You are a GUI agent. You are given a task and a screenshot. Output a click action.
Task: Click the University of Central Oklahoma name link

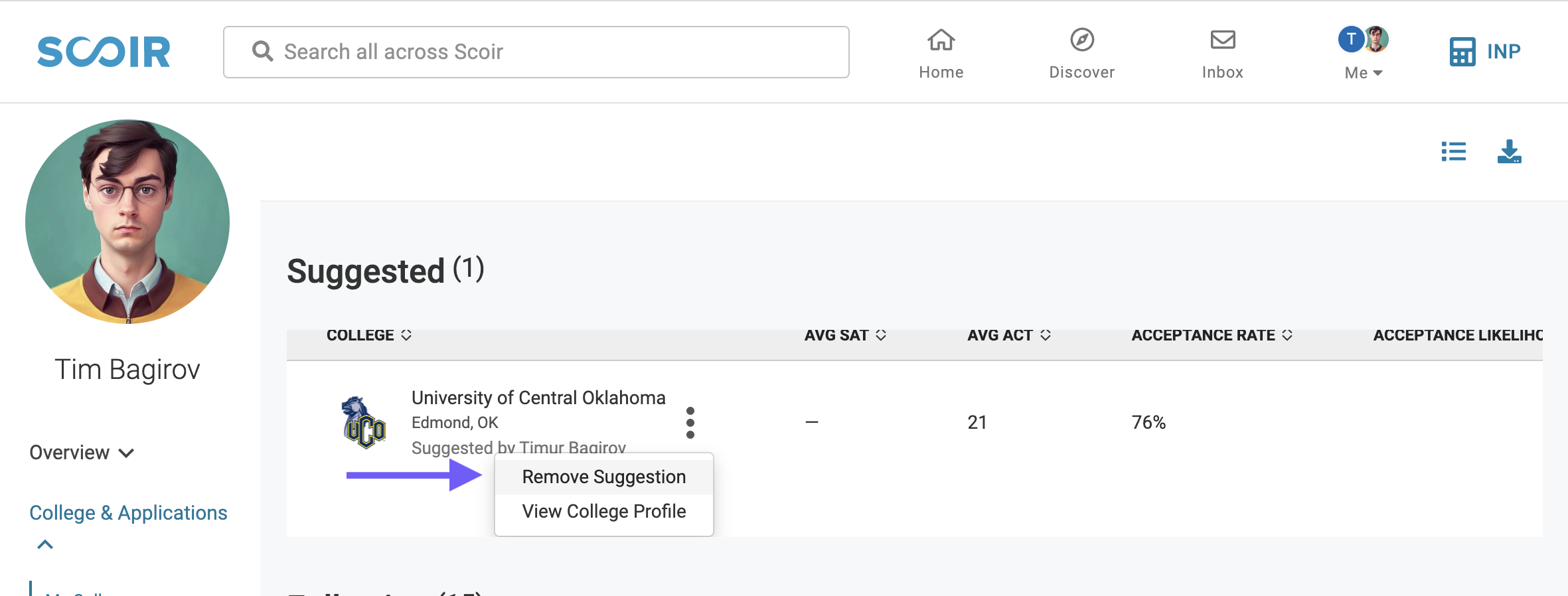pos(538,398)
